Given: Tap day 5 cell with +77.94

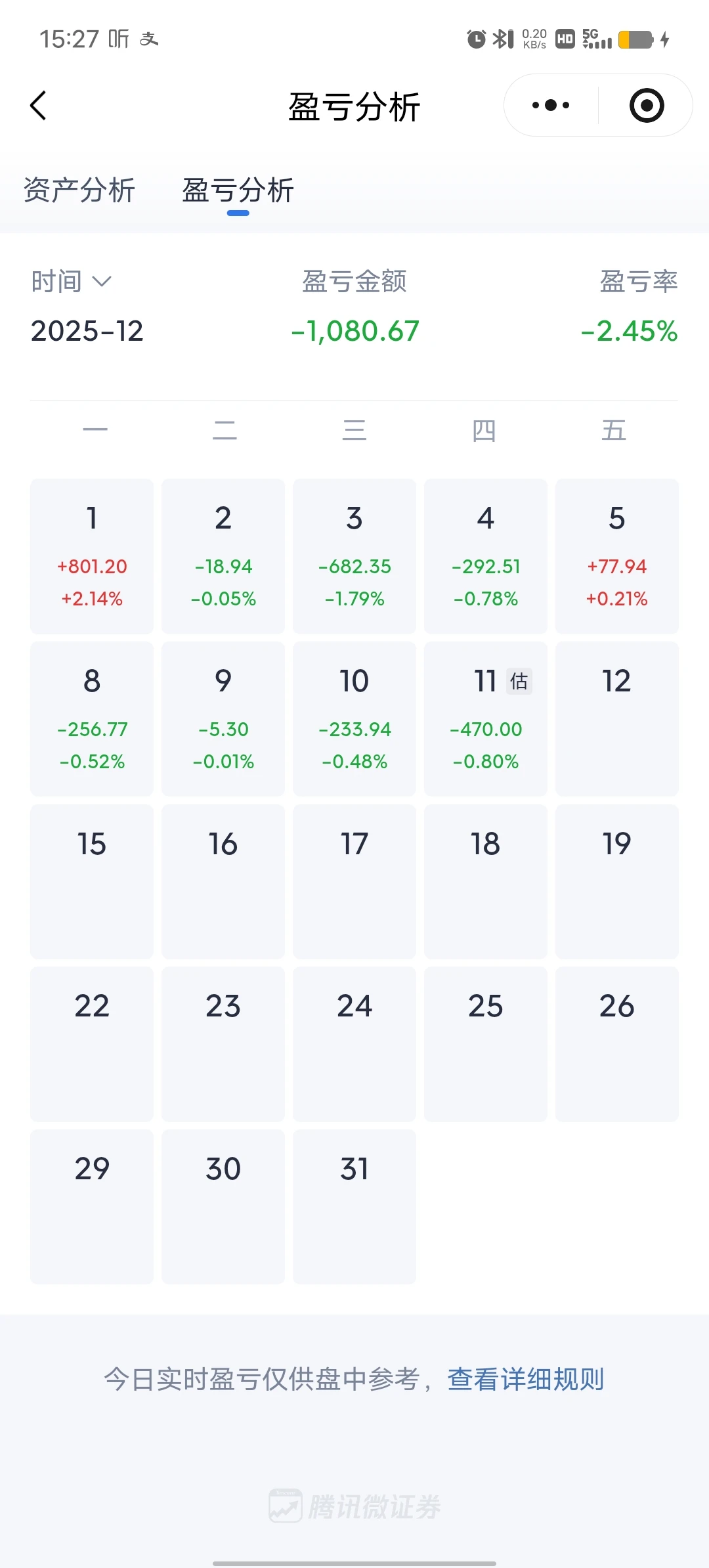Looking at the screenshot, I should [616, 555].
